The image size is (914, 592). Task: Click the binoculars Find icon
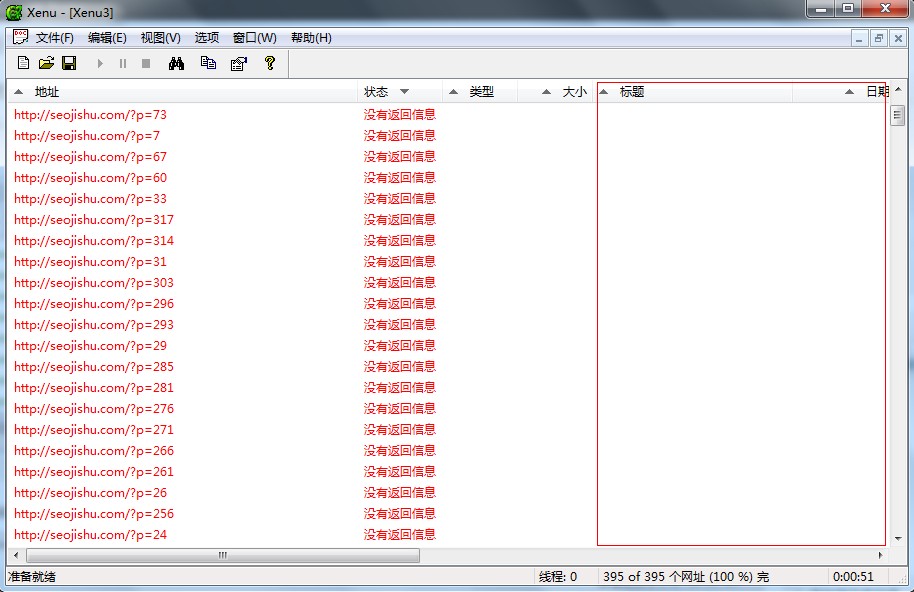point(177,63)
